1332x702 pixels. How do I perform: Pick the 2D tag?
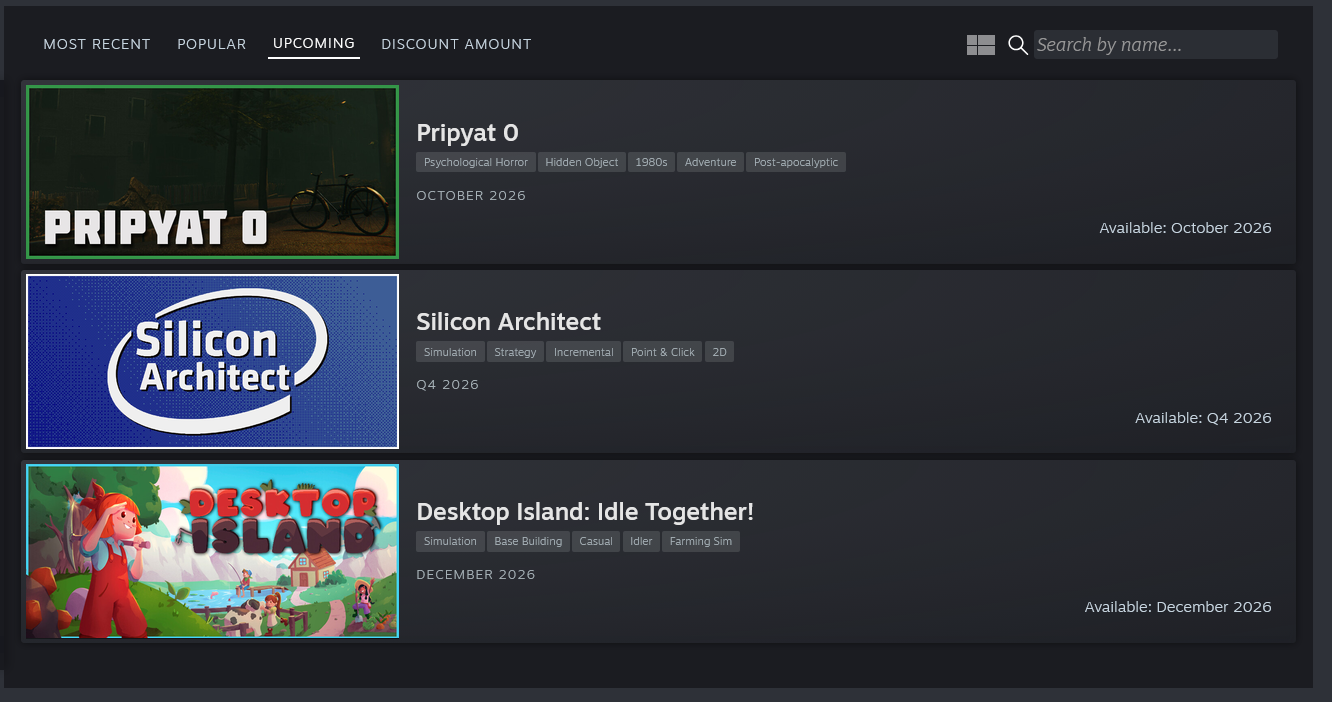[719, 352]
